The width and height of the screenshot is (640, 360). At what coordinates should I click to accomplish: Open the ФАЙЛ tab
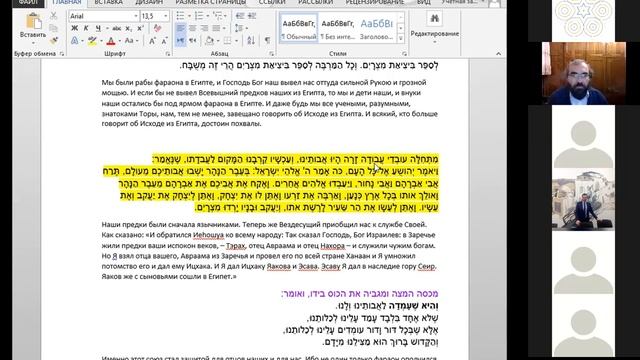pos(28,2)
